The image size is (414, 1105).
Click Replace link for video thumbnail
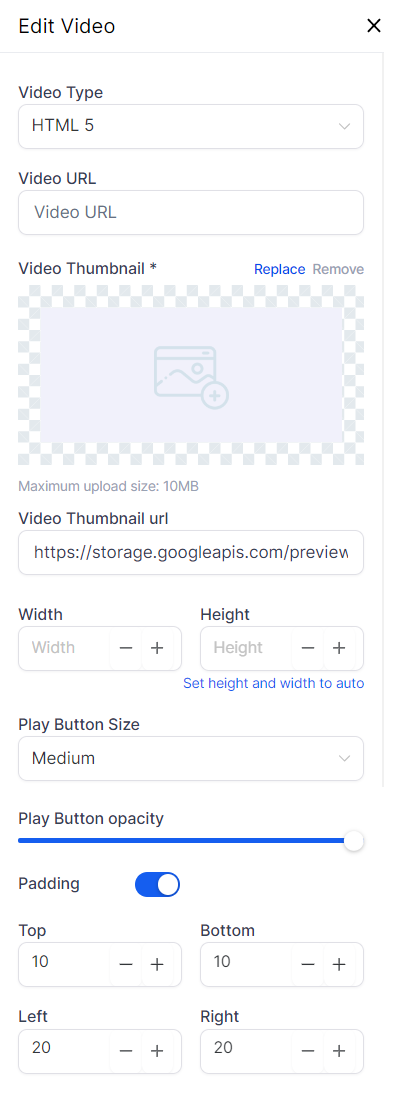click(279, 269)
